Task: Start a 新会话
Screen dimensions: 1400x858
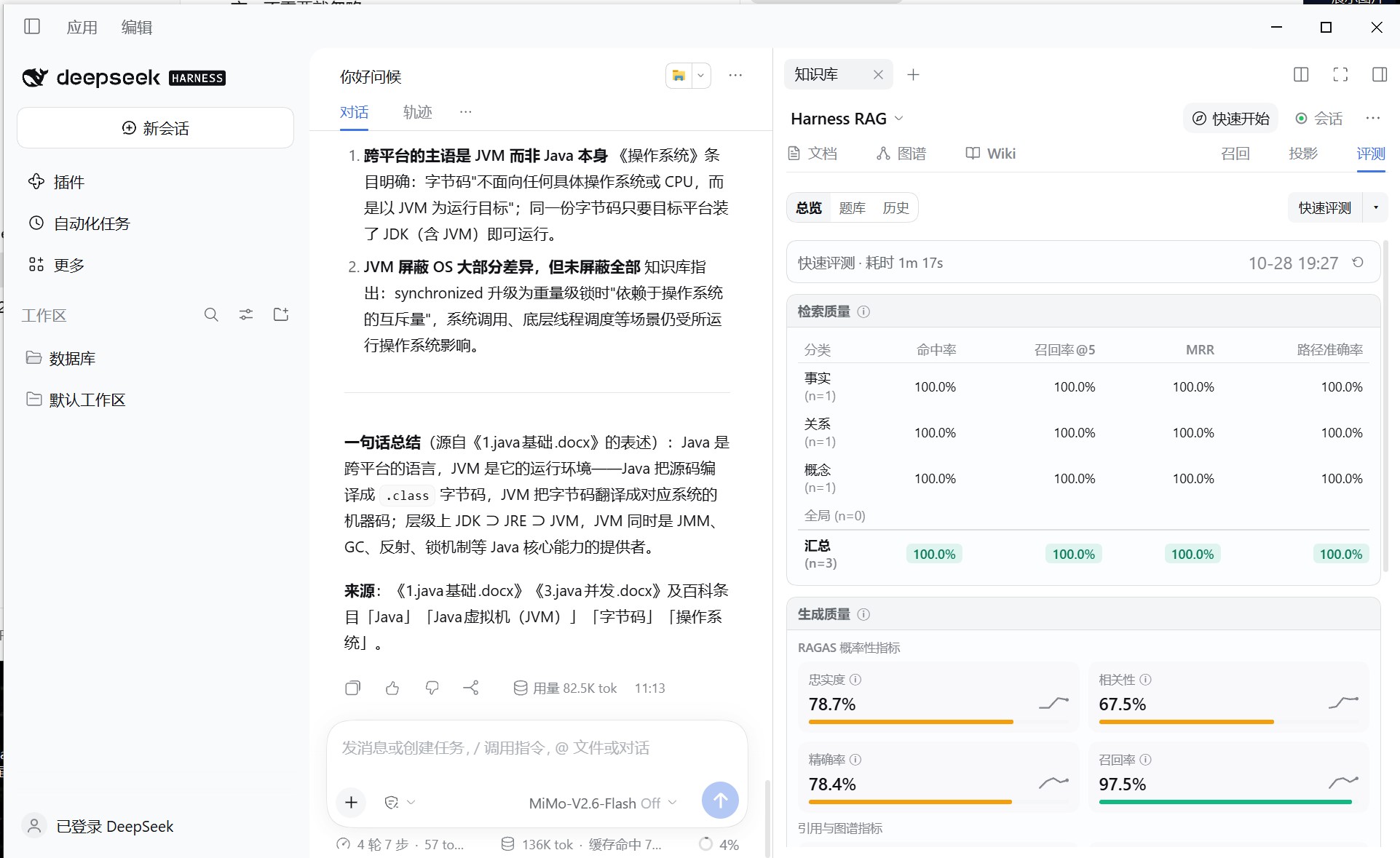Action: tap(155, 128)
